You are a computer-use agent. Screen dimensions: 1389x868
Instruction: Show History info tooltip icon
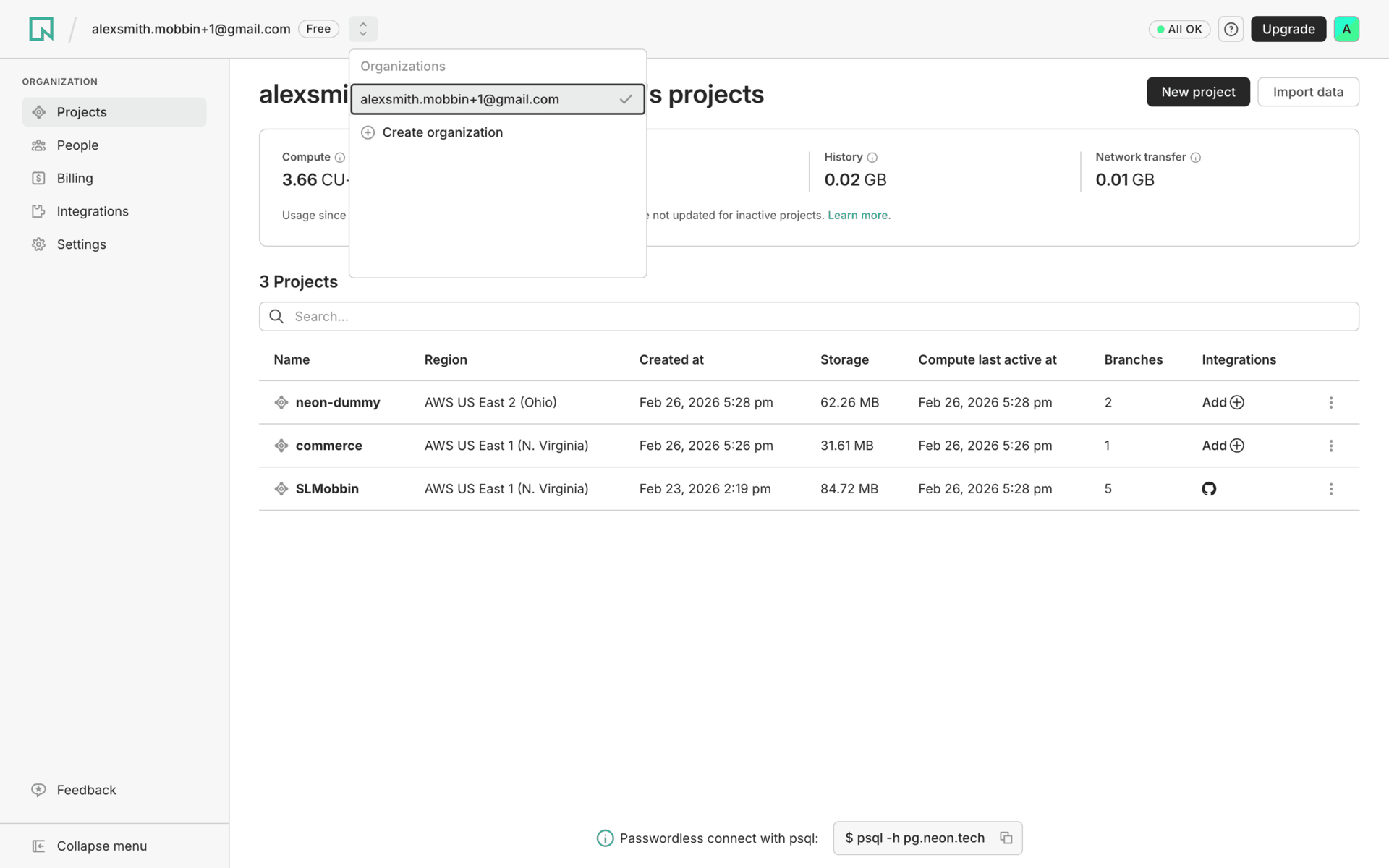point(872,158)
